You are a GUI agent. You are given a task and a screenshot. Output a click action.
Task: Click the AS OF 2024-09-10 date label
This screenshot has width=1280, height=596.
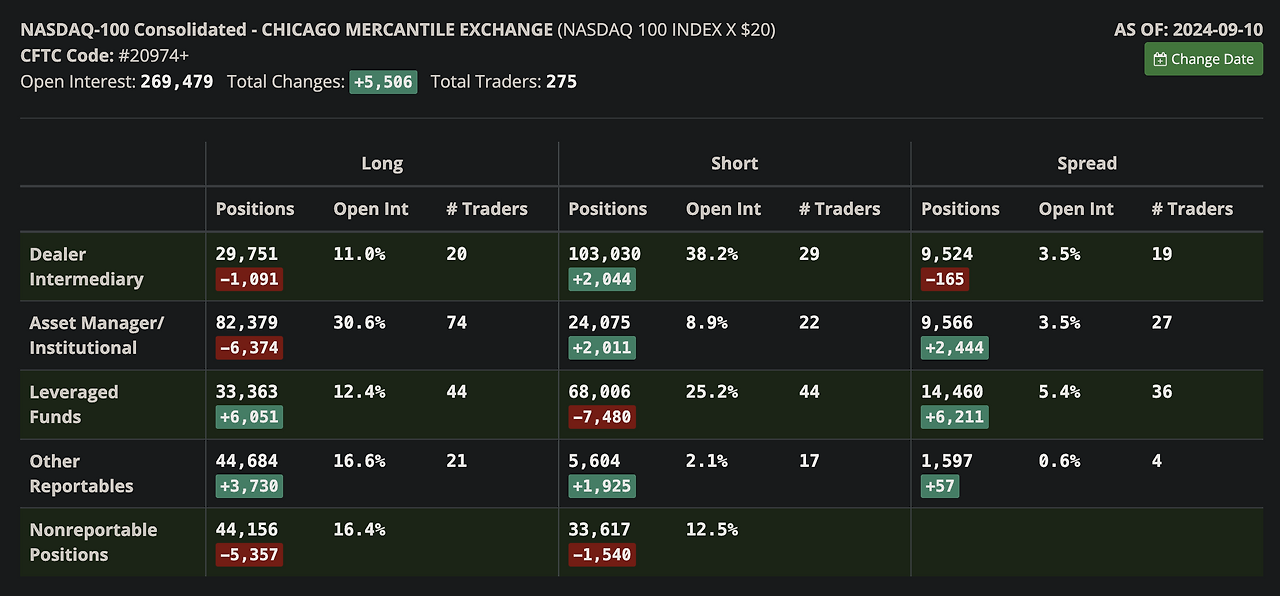coord(1188,30)
